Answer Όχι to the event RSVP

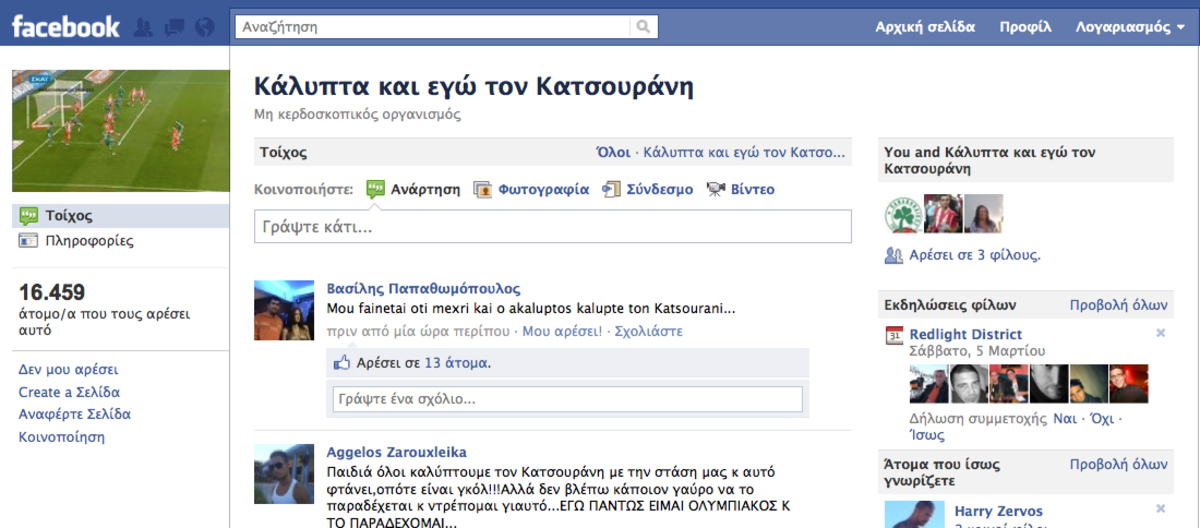tap(1102, 419)
